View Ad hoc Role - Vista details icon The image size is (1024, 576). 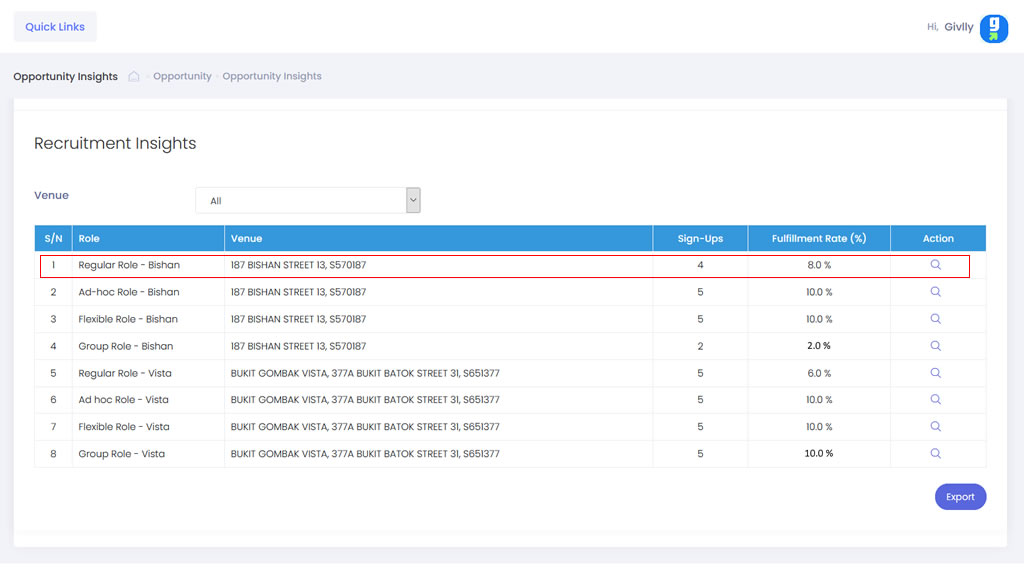coord(935,400)
